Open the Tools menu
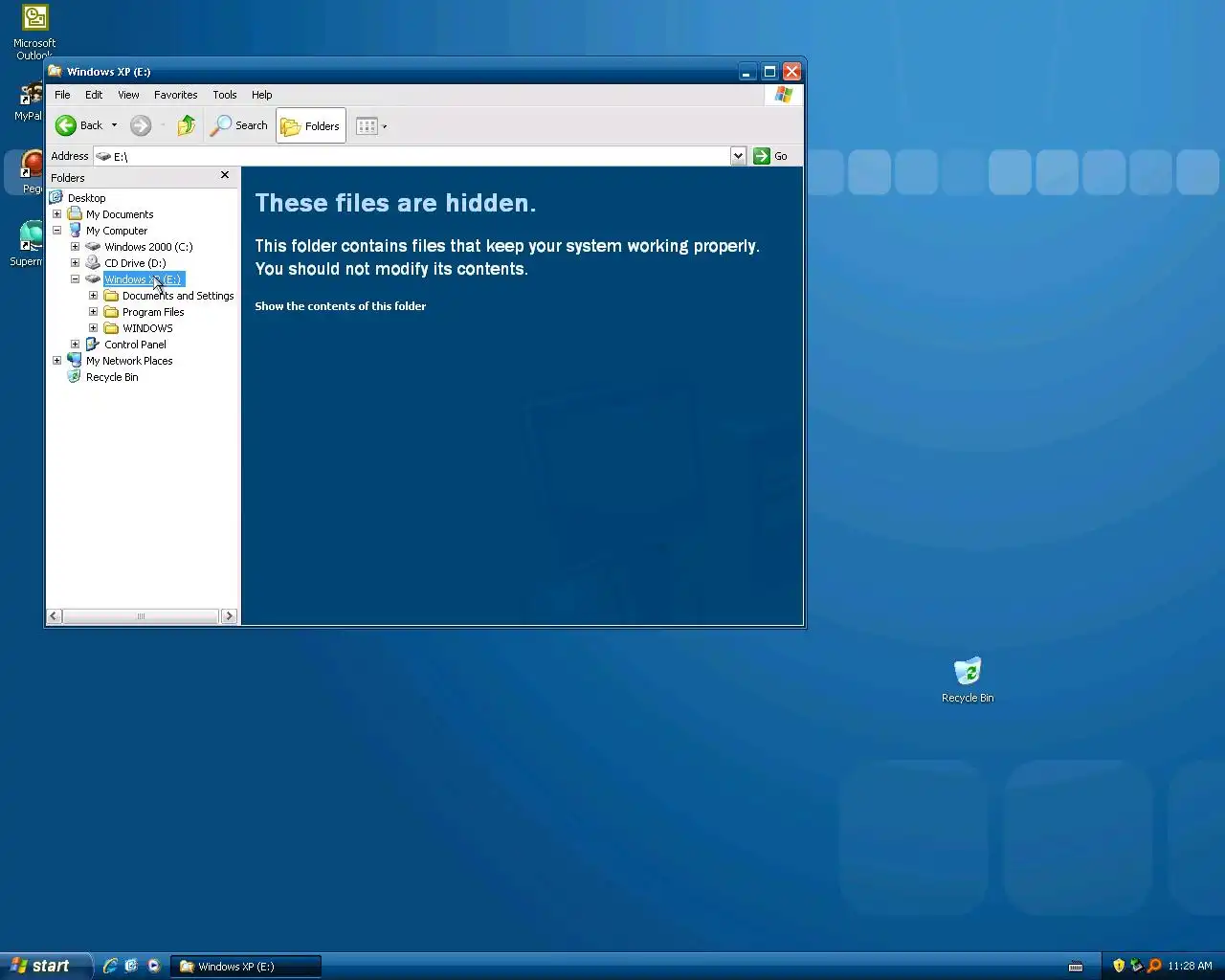This screenshot has width=1225, height=980. tap(225, 95)
